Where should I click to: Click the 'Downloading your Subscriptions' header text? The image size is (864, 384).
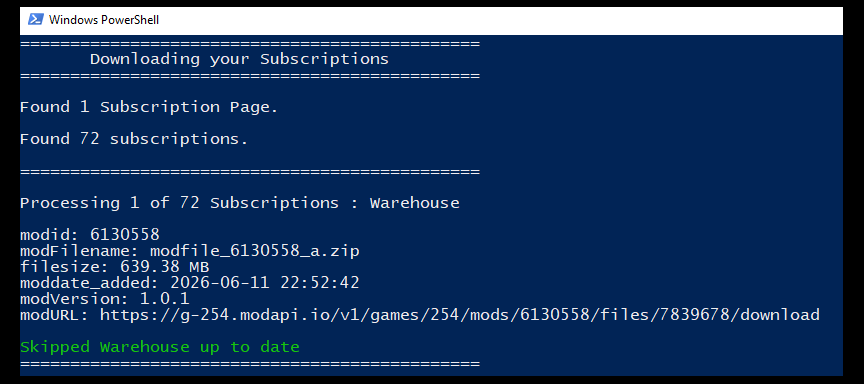[239, 60]
